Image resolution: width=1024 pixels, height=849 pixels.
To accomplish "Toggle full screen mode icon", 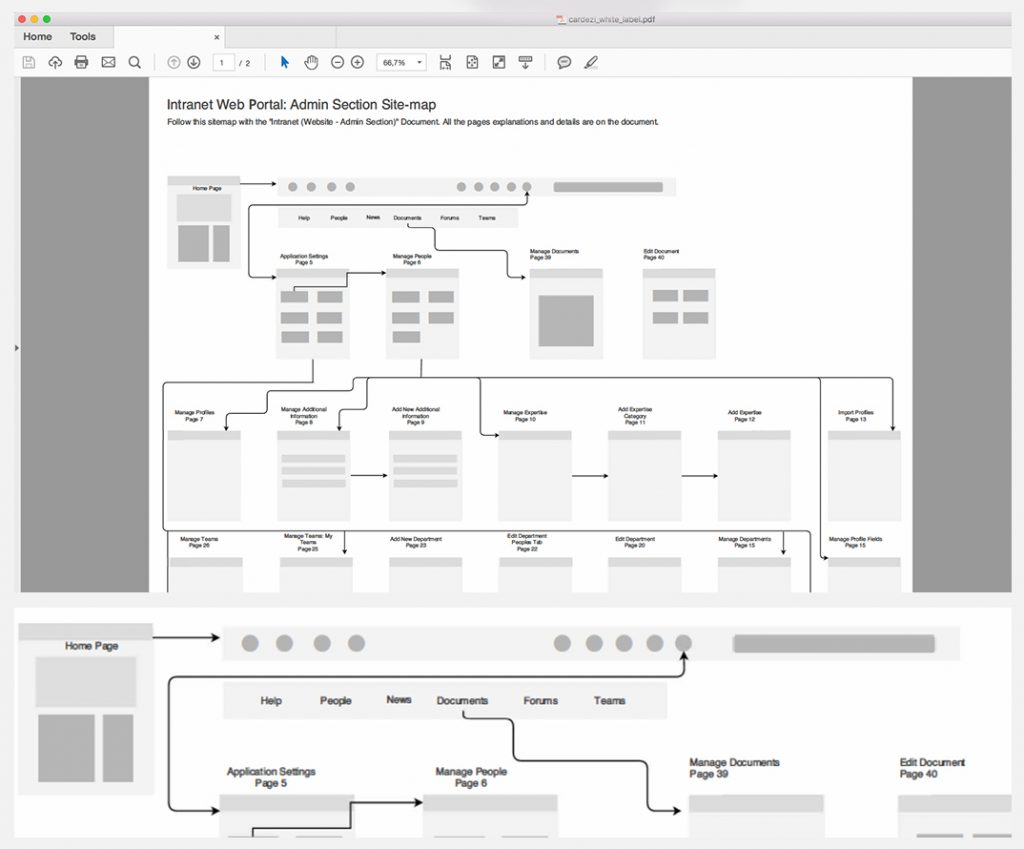I will click(x=499, y=62).
